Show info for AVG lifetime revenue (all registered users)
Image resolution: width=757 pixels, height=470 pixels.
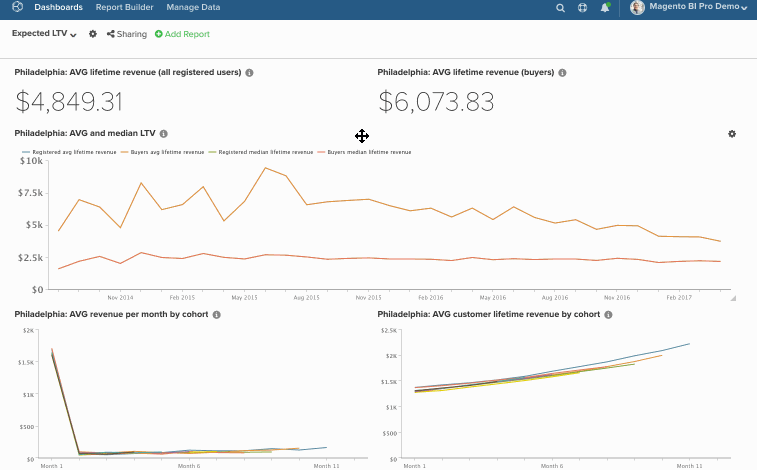(x=249, y=73)
